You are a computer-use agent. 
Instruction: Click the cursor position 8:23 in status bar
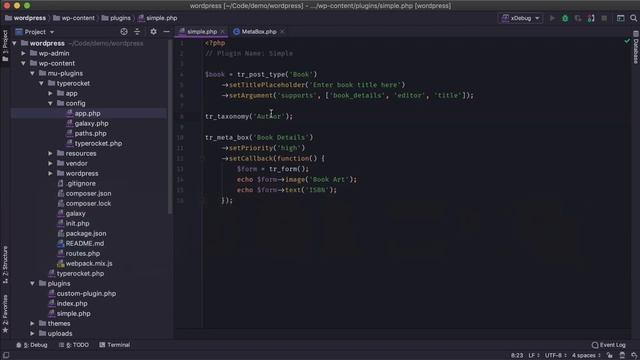point(517,356)
